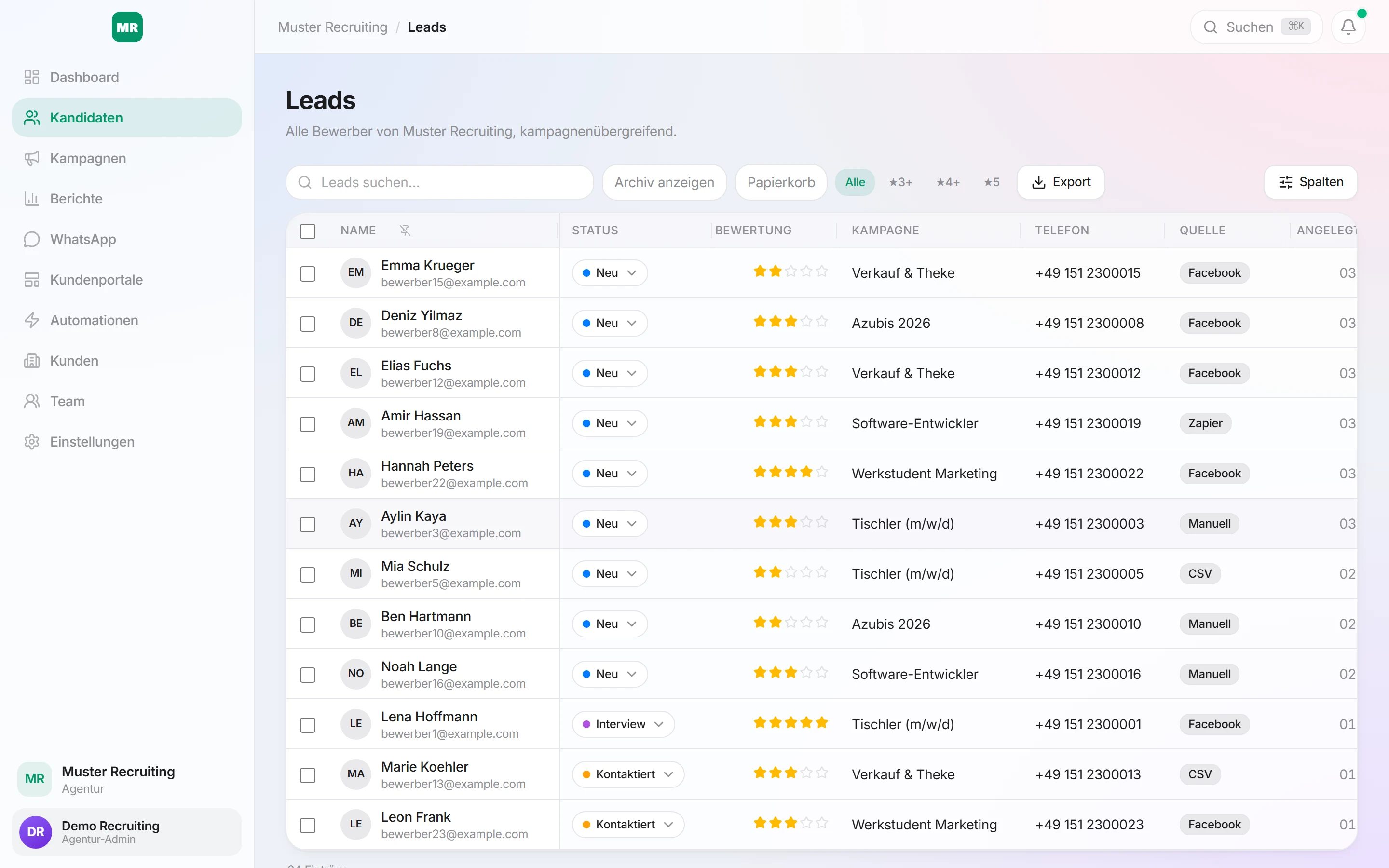Click the unpin icon next to NAME header

tap(405, 230)
